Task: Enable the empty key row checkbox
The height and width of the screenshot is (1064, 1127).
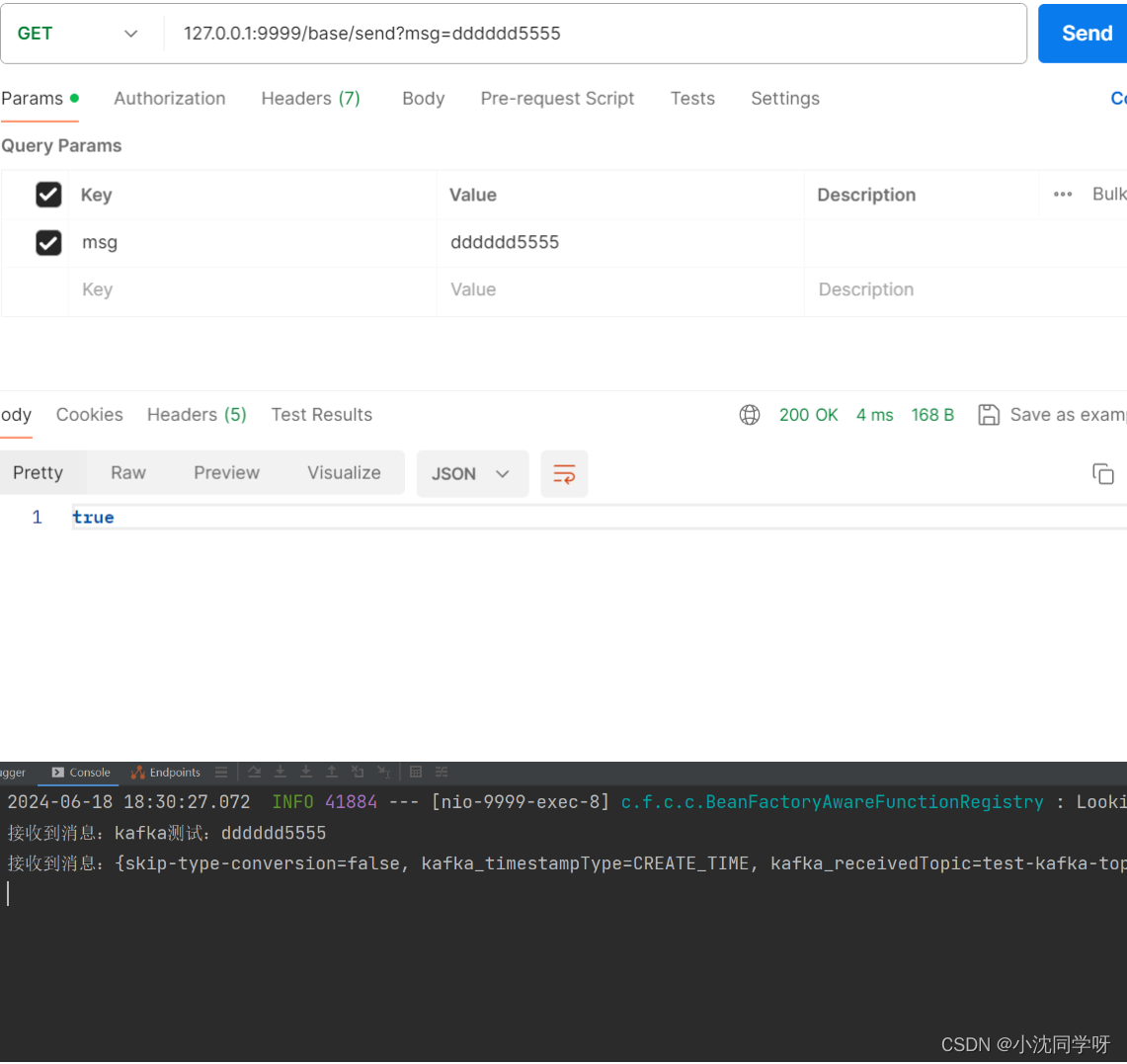Action: click(x=48, y=289)
